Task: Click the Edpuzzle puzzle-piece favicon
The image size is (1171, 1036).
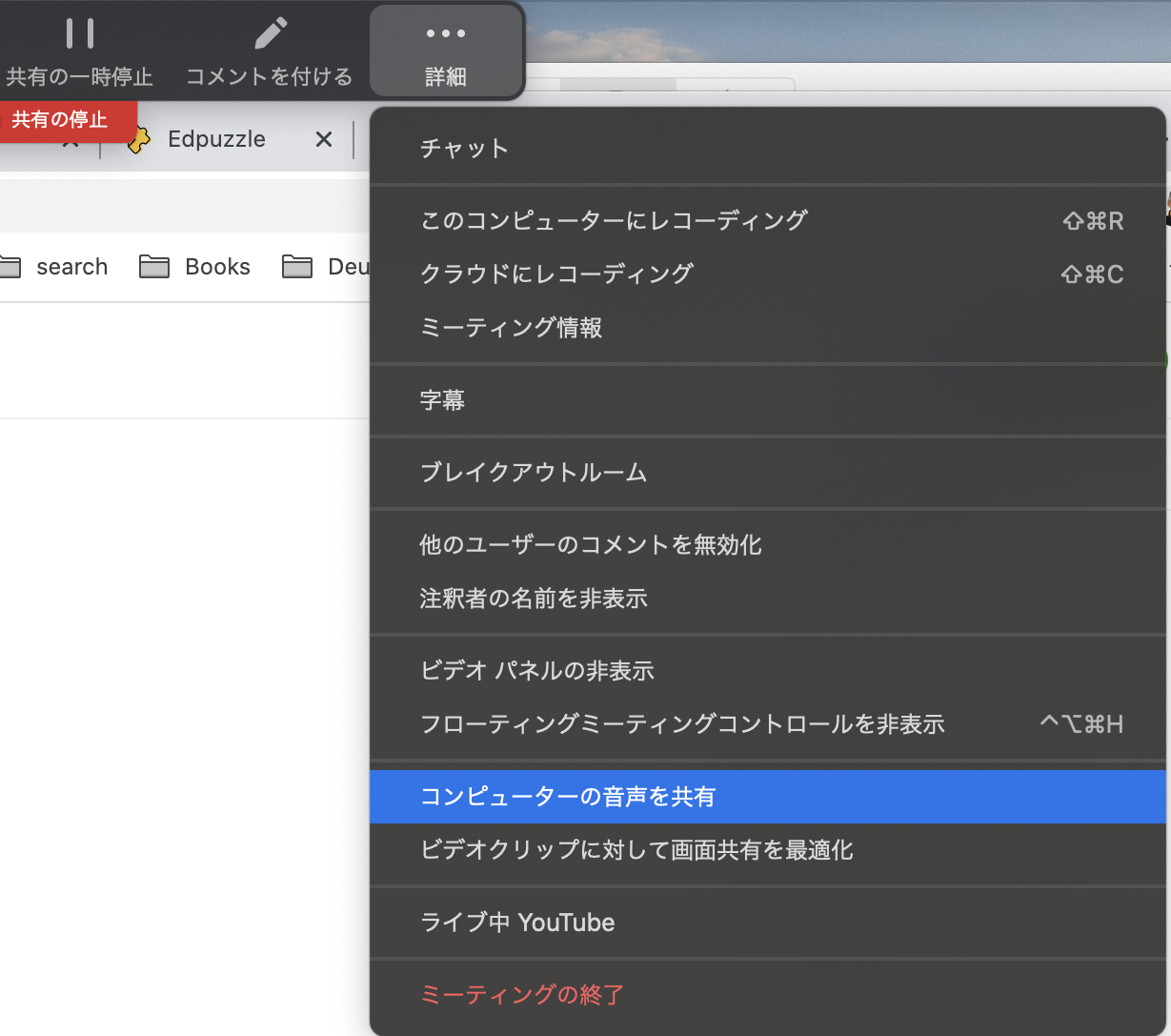Action: pyautogui.click(x=139, y=139)
